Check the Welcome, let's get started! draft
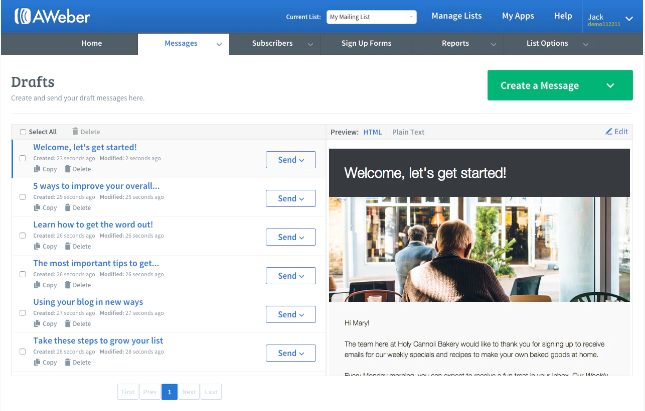645x411 pixels. pyautogui.click(x=23, y=158)
